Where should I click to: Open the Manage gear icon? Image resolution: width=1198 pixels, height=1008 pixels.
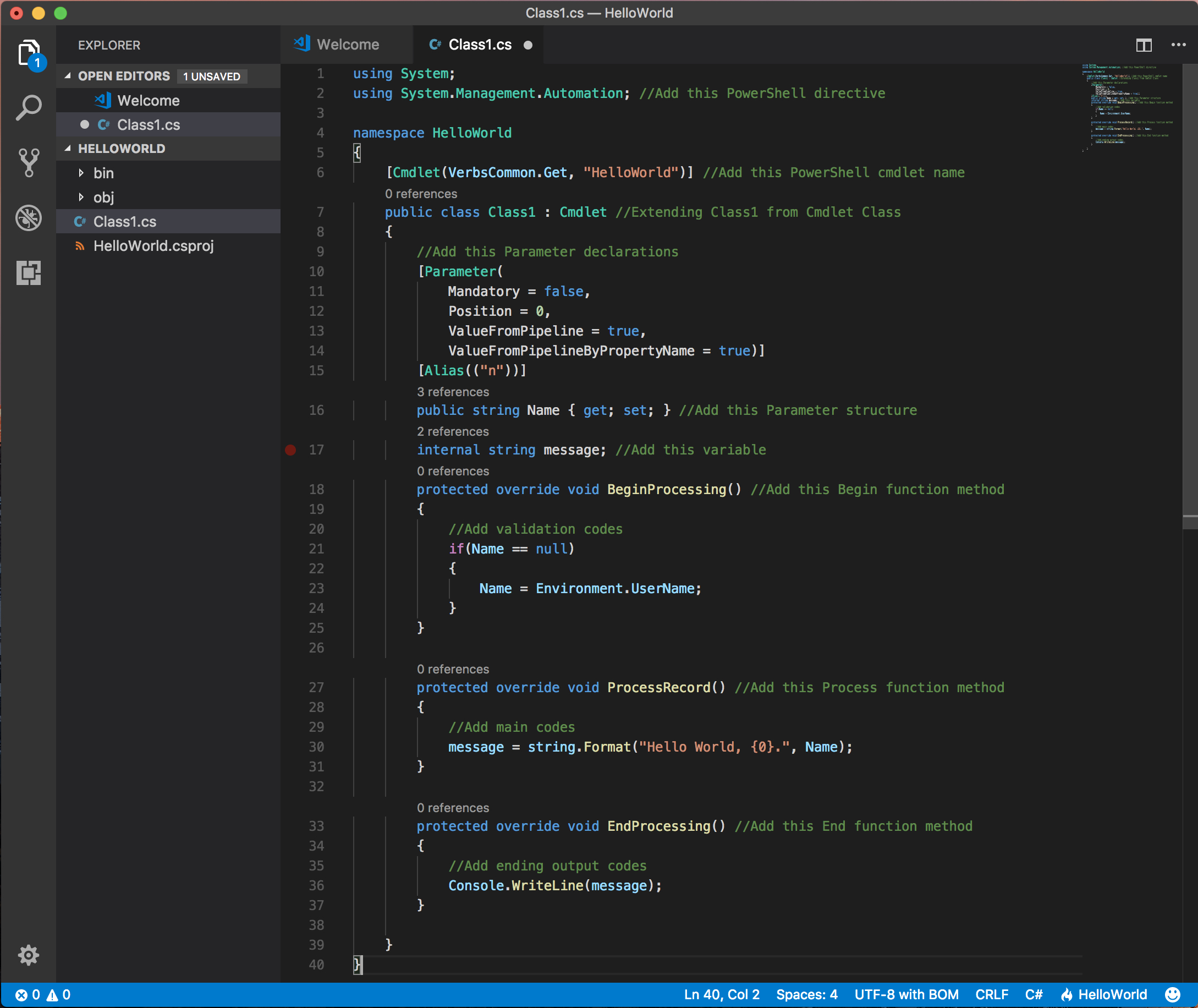coord(29,954)
